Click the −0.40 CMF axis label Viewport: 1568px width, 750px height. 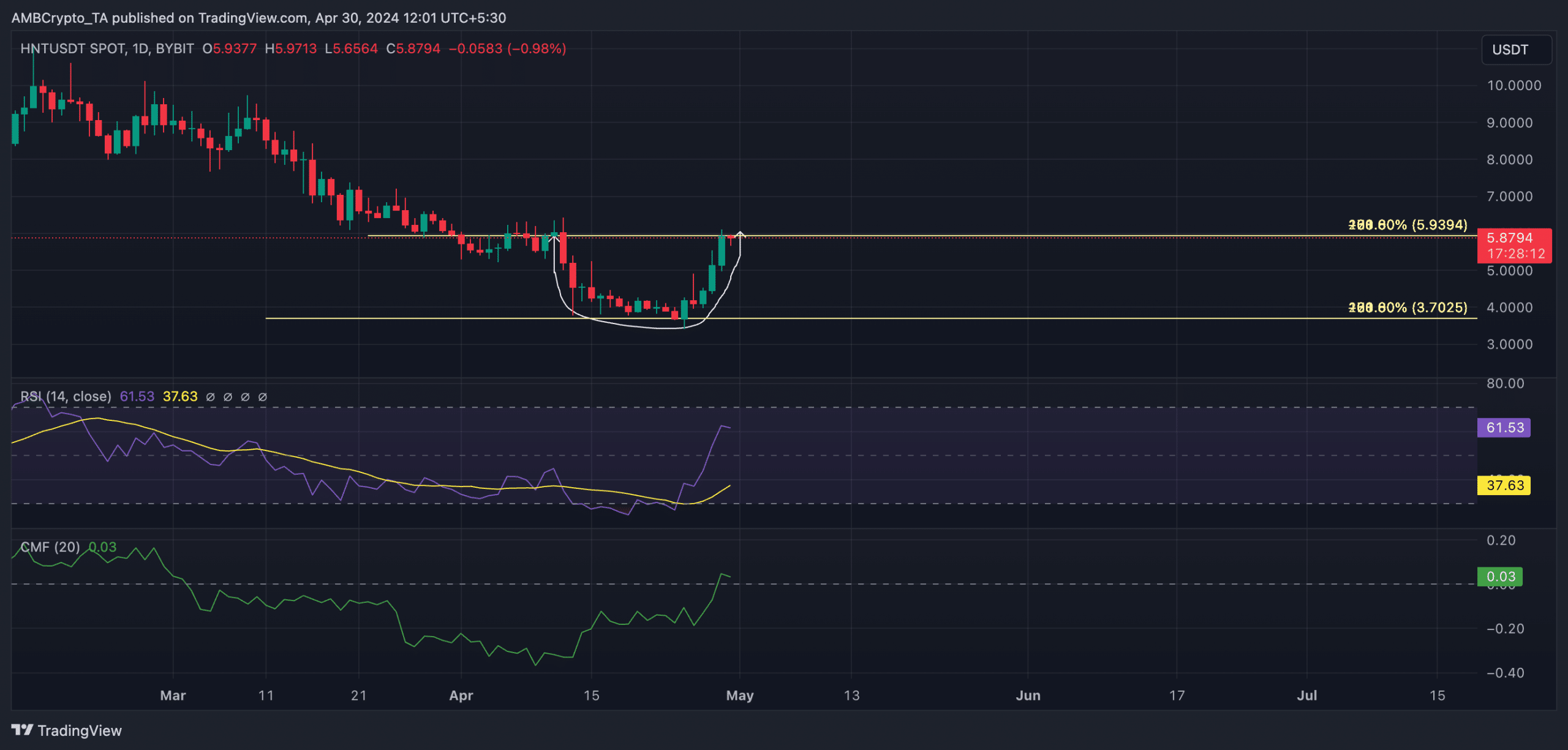click(1506, 673)
